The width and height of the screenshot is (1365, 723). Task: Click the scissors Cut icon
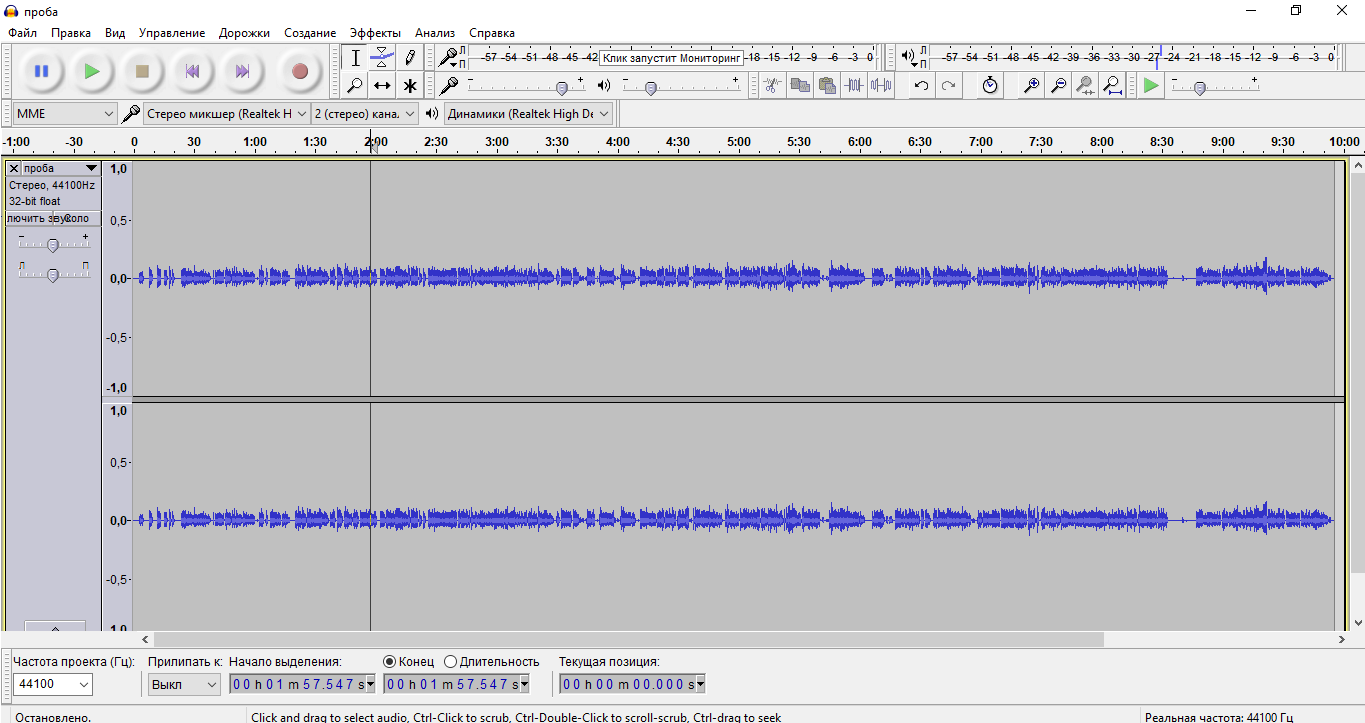click(772, 85)
